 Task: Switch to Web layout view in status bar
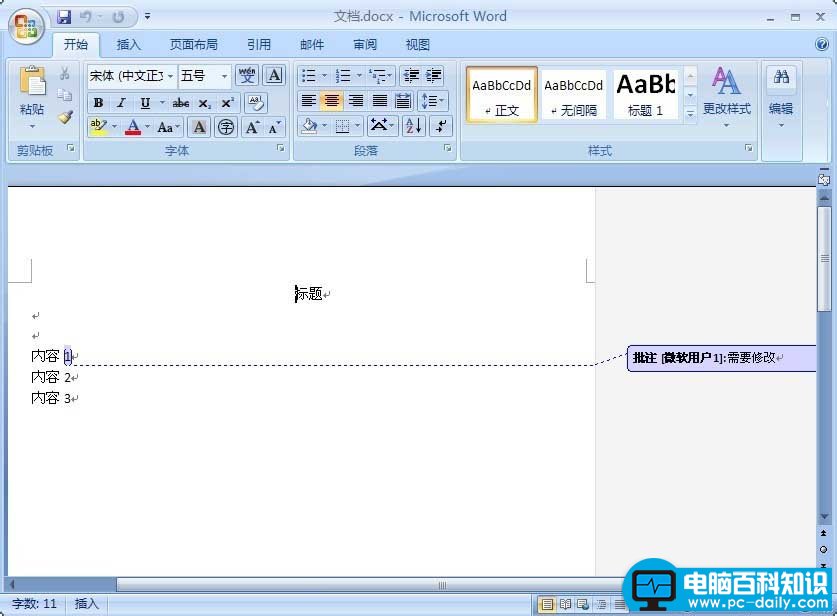582,604
